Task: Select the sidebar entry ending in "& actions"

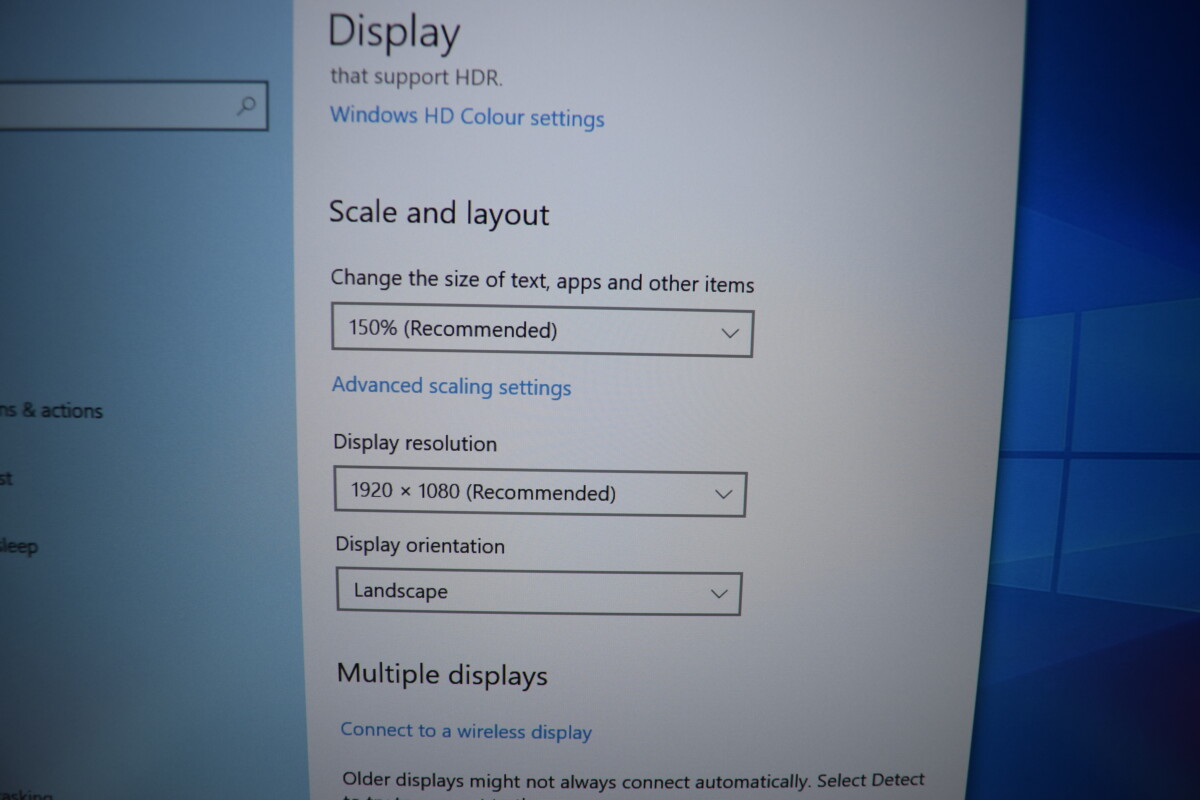Action: pyautogui.click(x=51, y=410)
